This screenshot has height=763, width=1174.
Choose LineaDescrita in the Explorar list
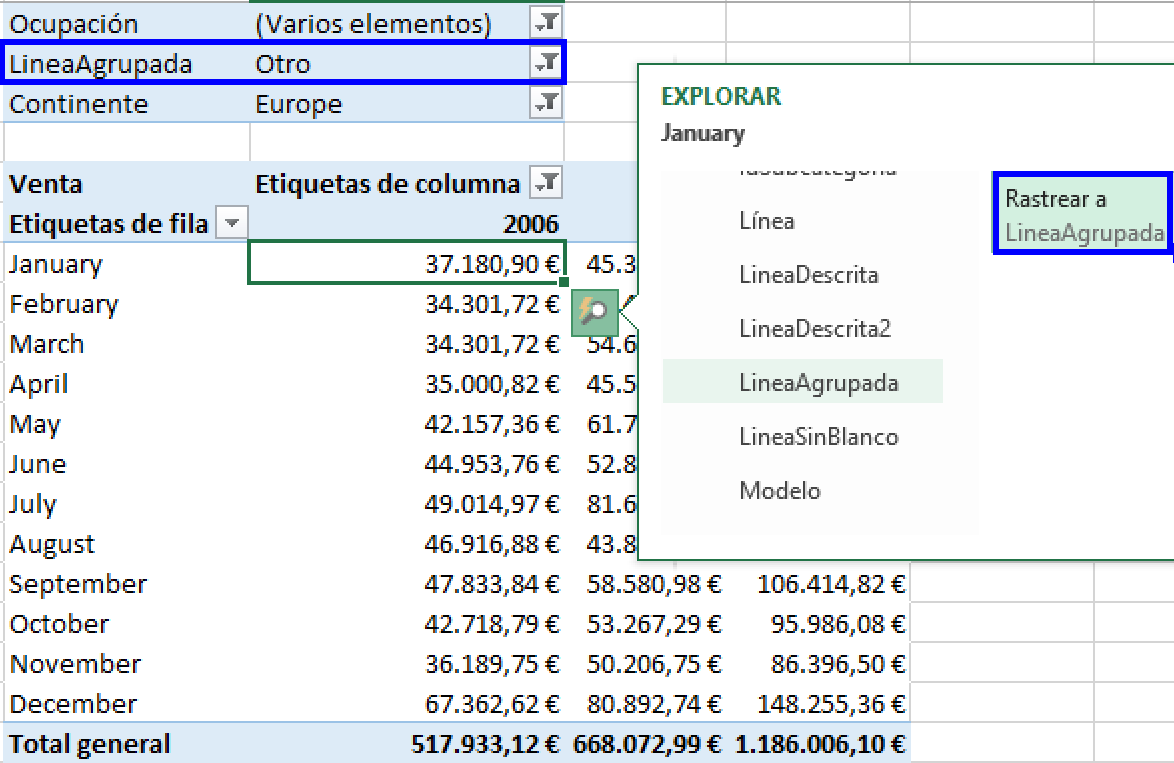[808, 274]
